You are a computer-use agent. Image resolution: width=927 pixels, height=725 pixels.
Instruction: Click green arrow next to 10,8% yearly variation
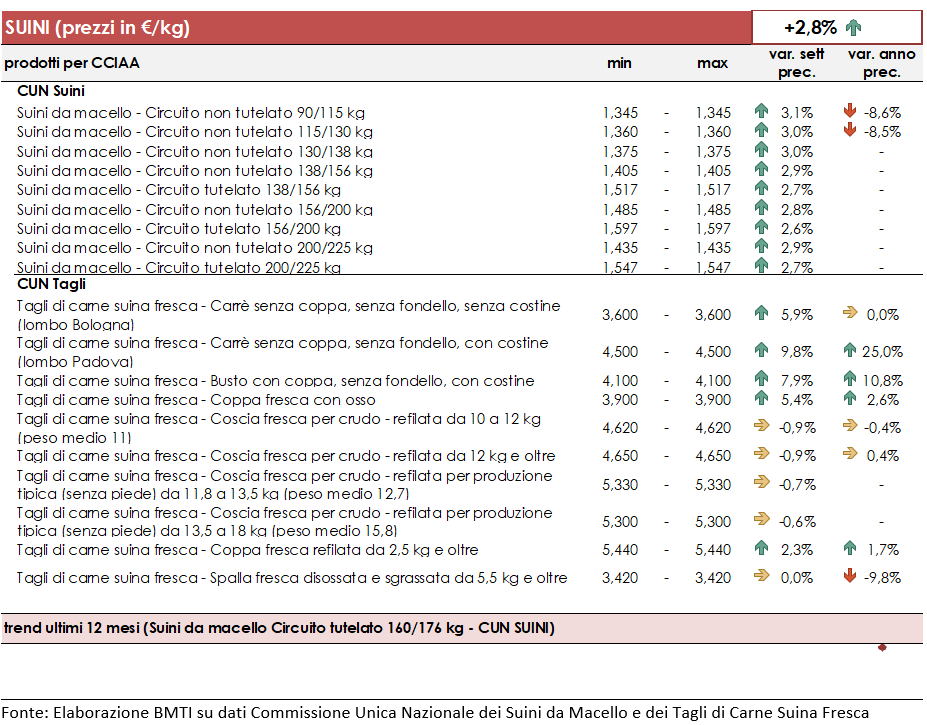[x=850, y=378]
